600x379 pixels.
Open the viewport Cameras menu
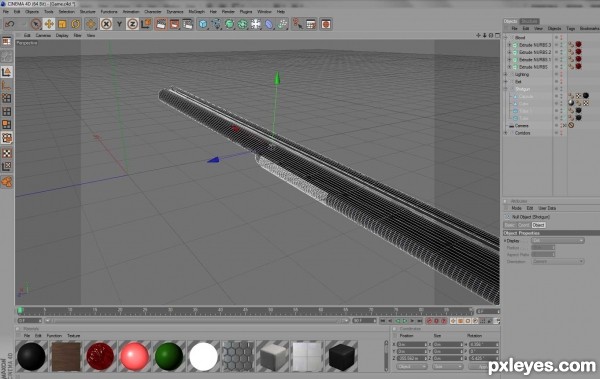(x=43, y=35)
